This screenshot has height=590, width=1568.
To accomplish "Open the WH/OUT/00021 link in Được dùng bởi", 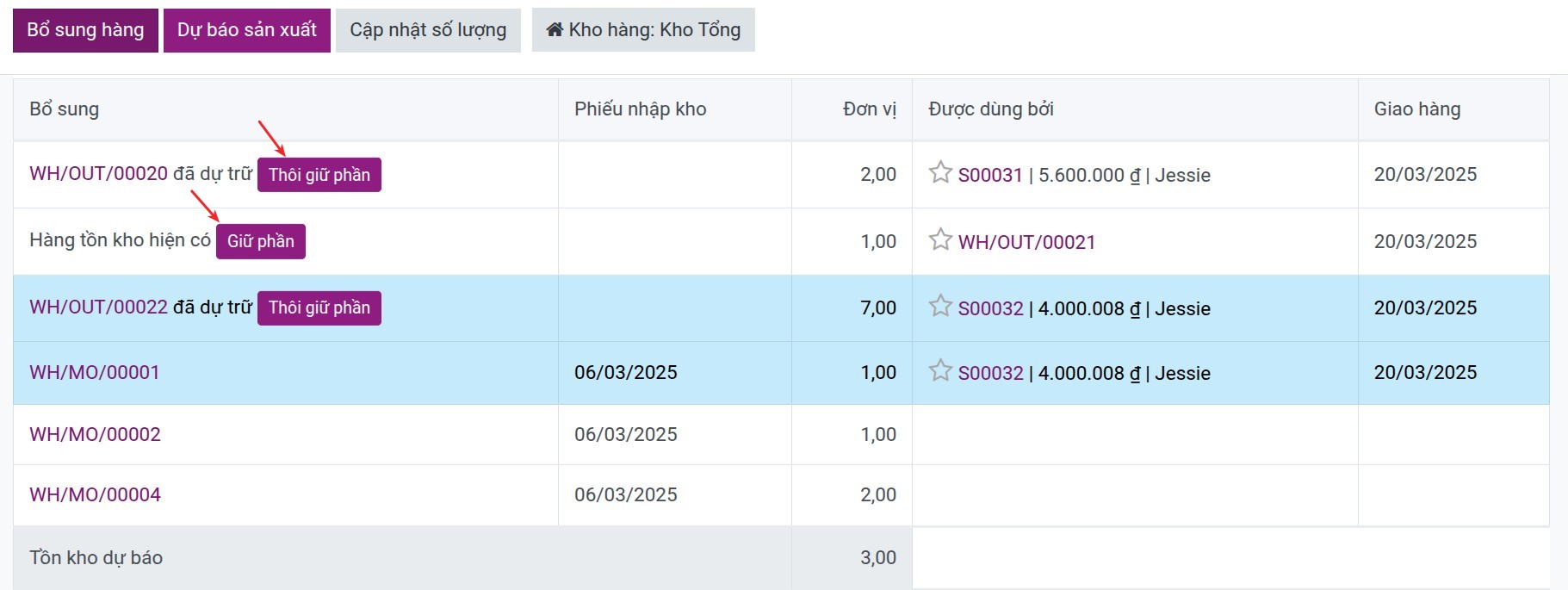I will pos(1026,243).
